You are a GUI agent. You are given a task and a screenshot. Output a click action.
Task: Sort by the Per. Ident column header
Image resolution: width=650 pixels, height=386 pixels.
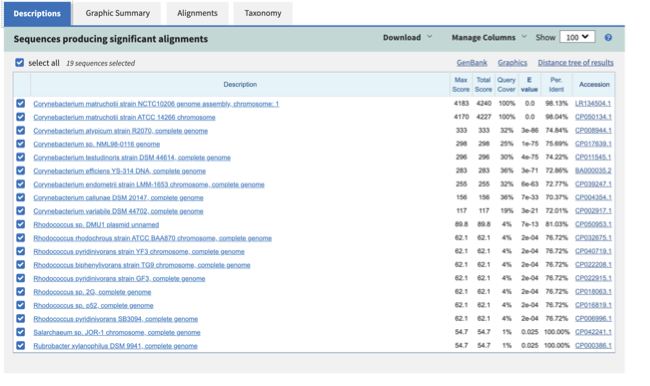click(556, 85)
